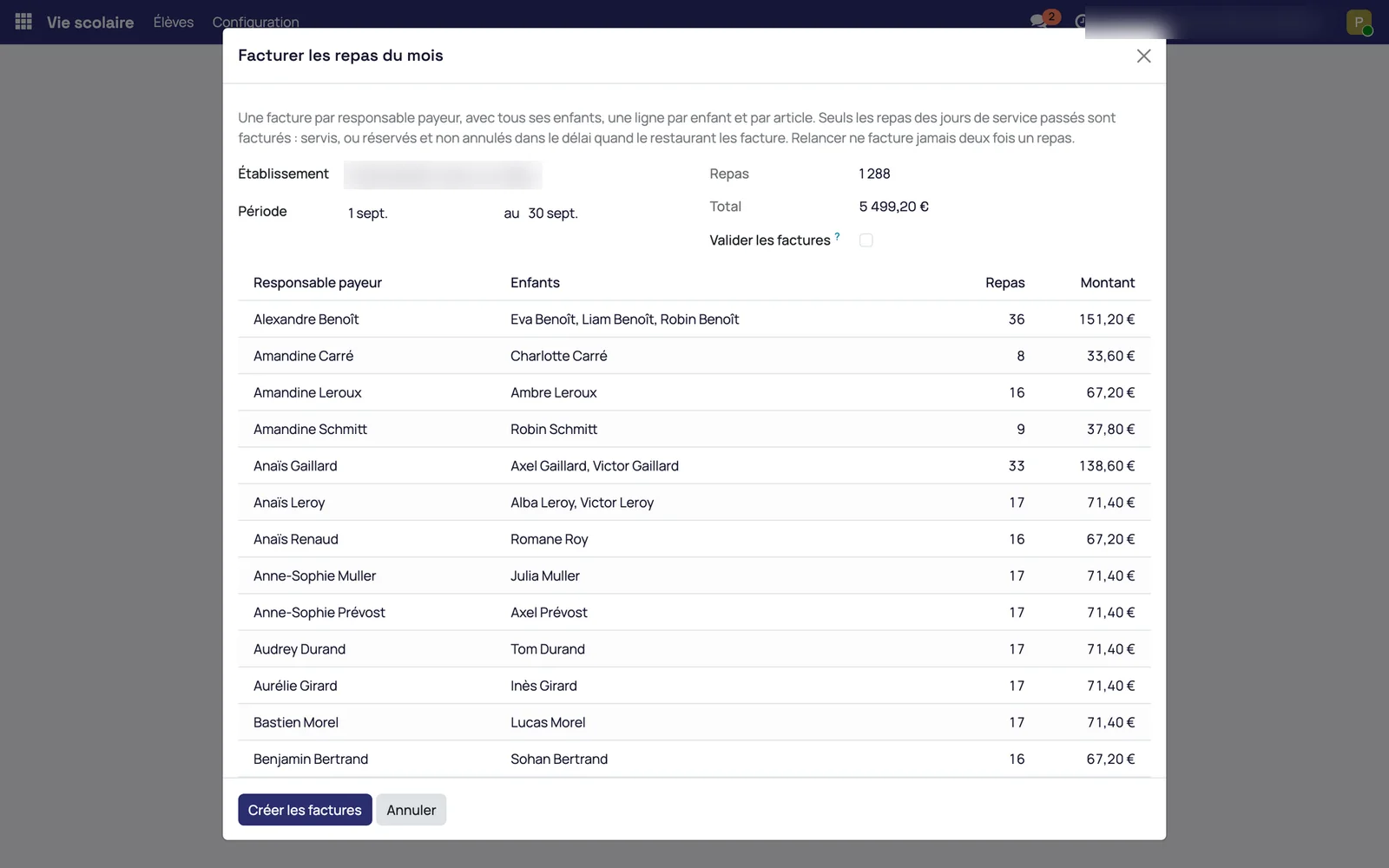Open the Établissement selection field

[443, 174]
